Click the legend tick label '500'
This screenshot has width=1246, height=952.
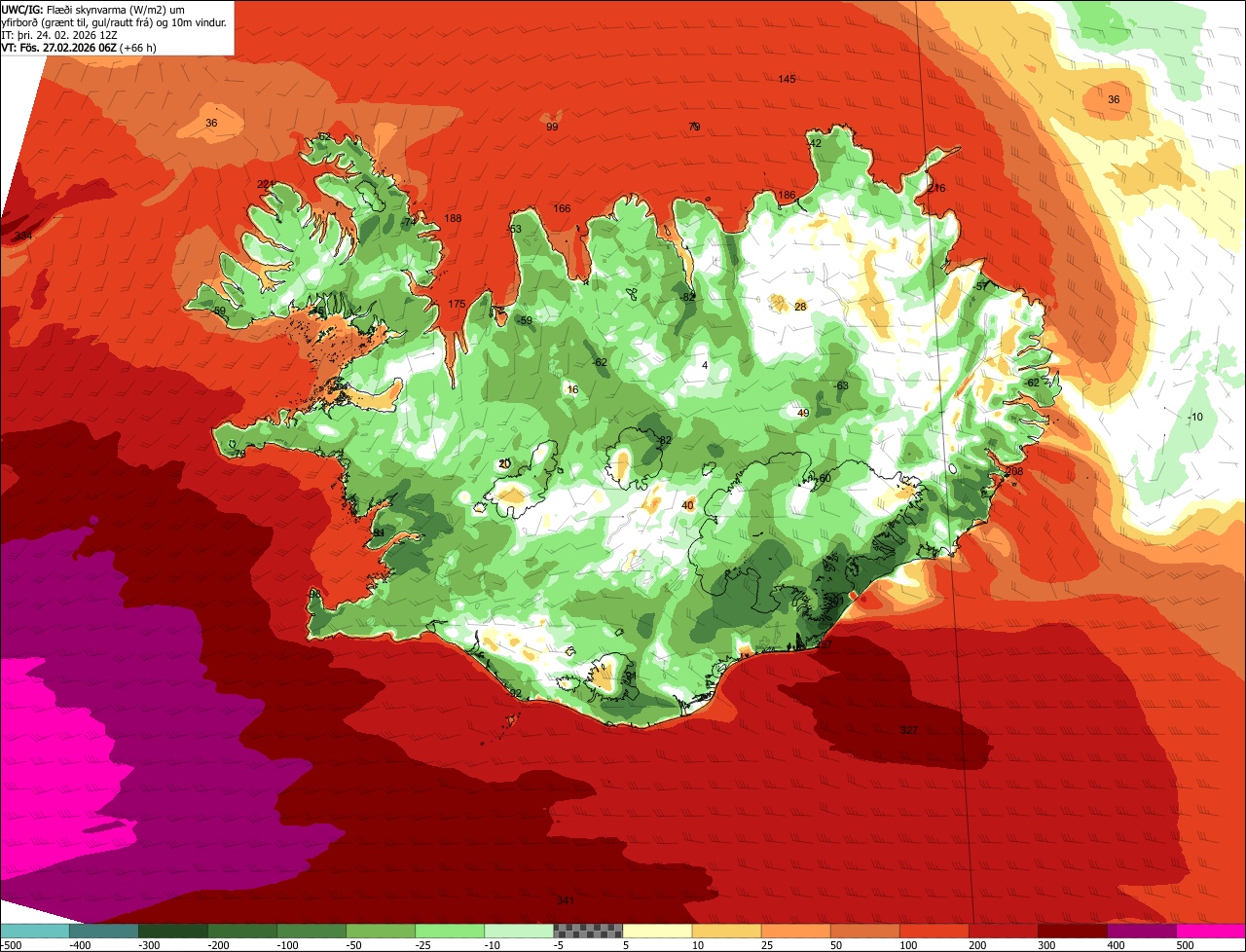1184,945
